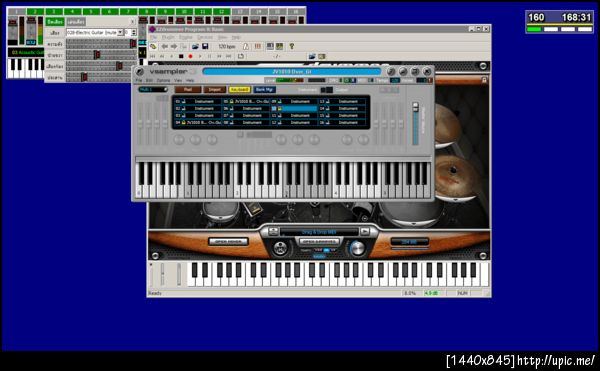The width and height of the screenshot is (600, 371).
Task: Toggle channel 5 button in the mixer strip
Action: [x=91, y=12]
